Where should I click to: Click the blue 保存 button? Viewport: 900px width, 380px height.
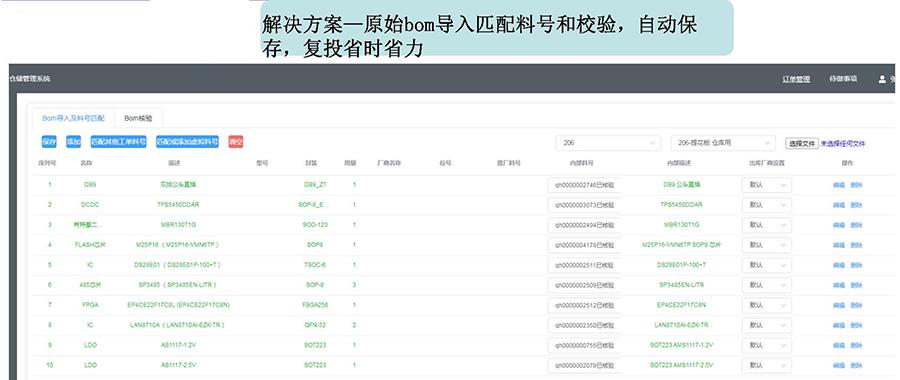(x=49, y=142)
